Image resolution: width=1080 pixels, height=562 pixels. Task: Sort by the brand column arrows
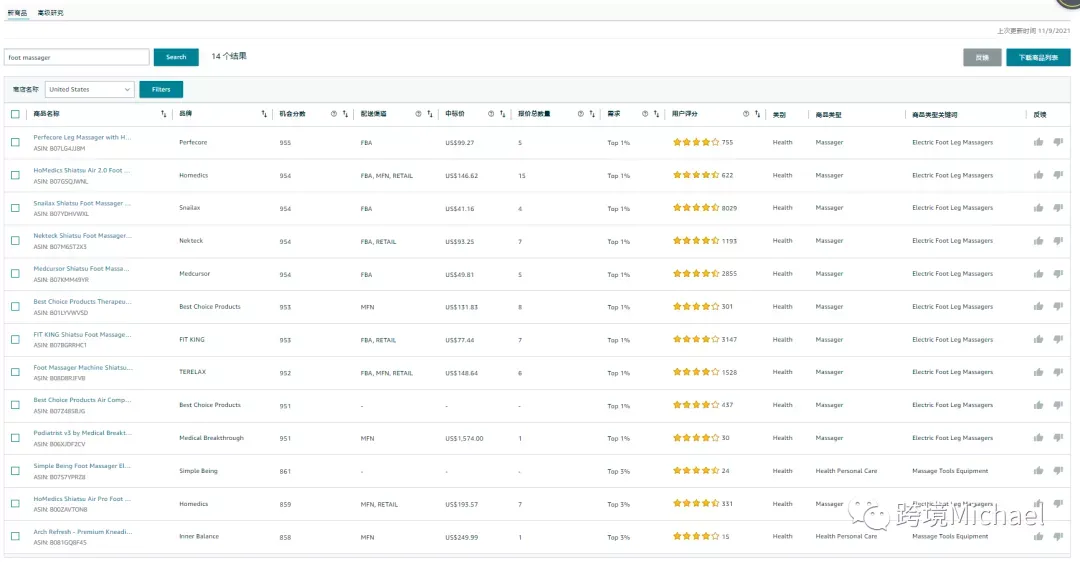tap(264, 114)
